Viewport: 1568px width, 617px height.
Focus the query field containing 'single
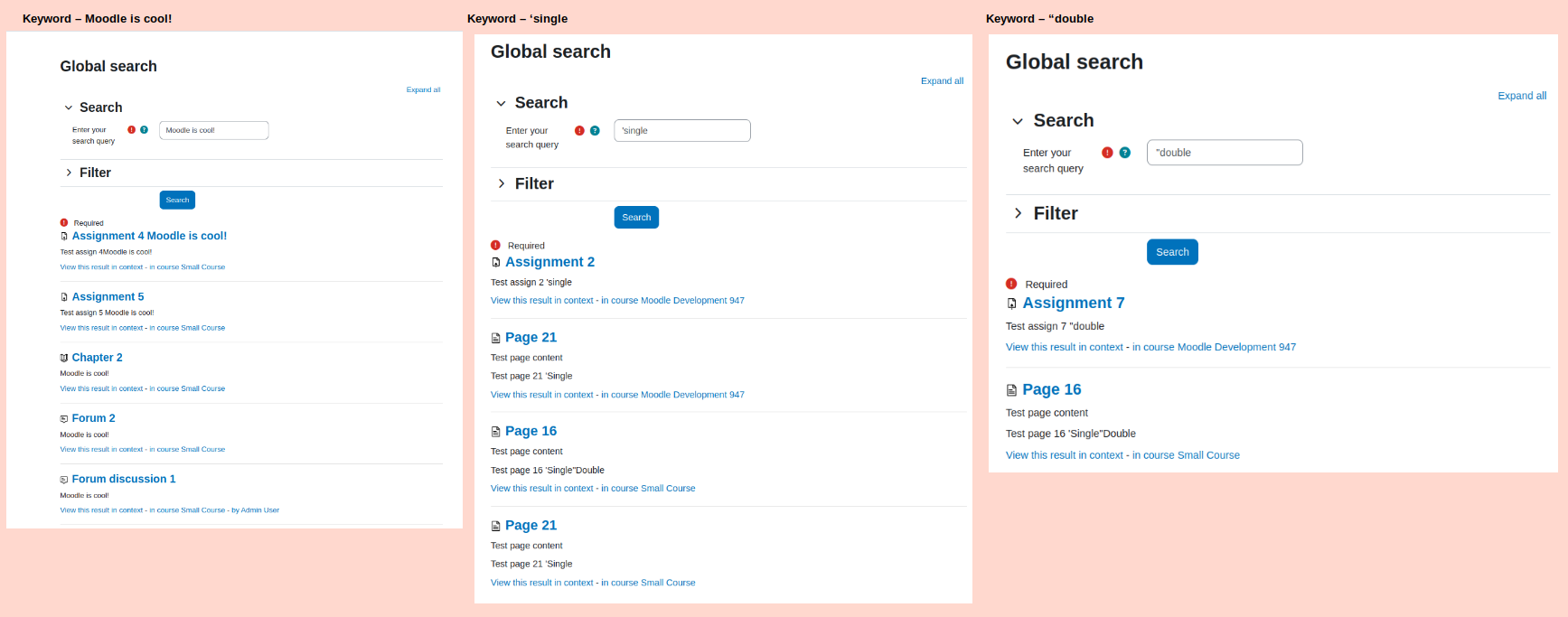point(682,131)
